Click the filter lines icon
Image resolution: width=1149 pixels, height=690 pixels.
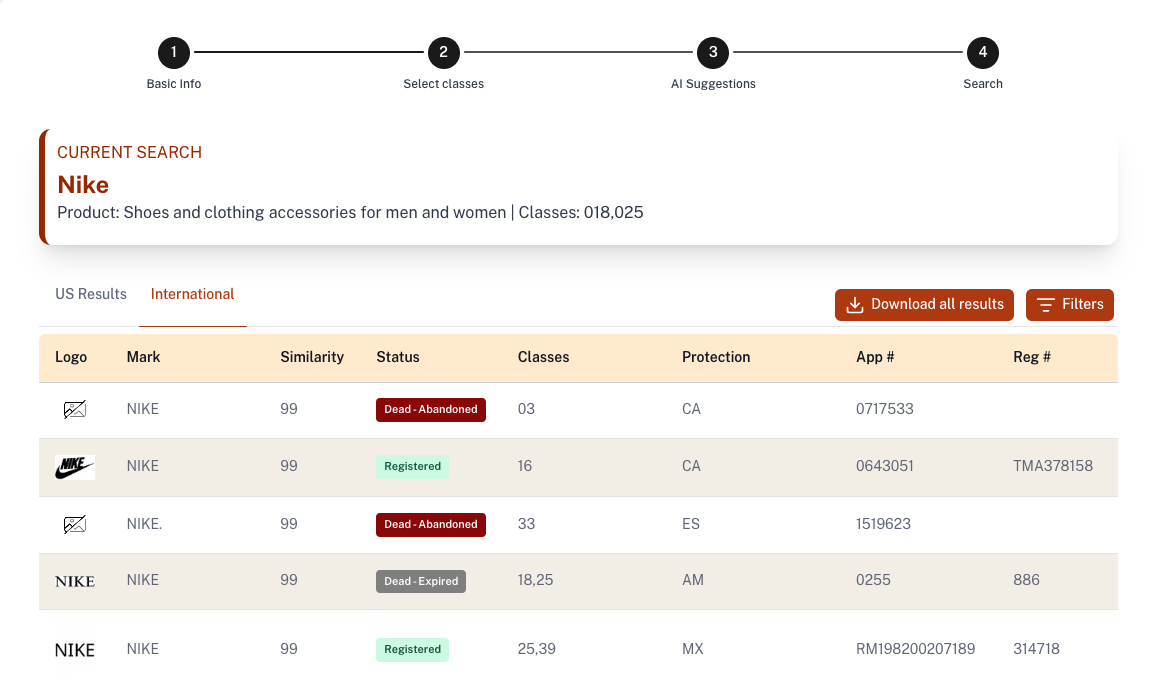click(x=1046, y=305)
